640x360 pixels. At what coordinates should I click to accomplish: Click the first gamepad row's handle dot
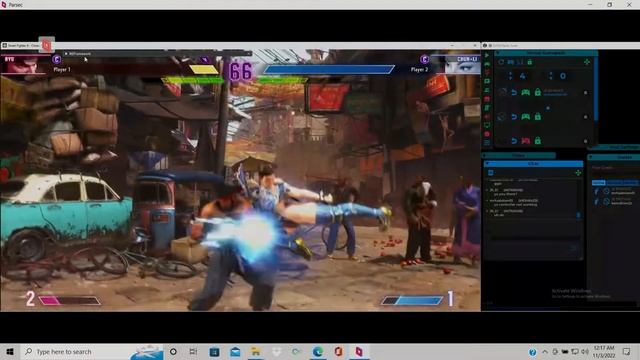[585, 93]
